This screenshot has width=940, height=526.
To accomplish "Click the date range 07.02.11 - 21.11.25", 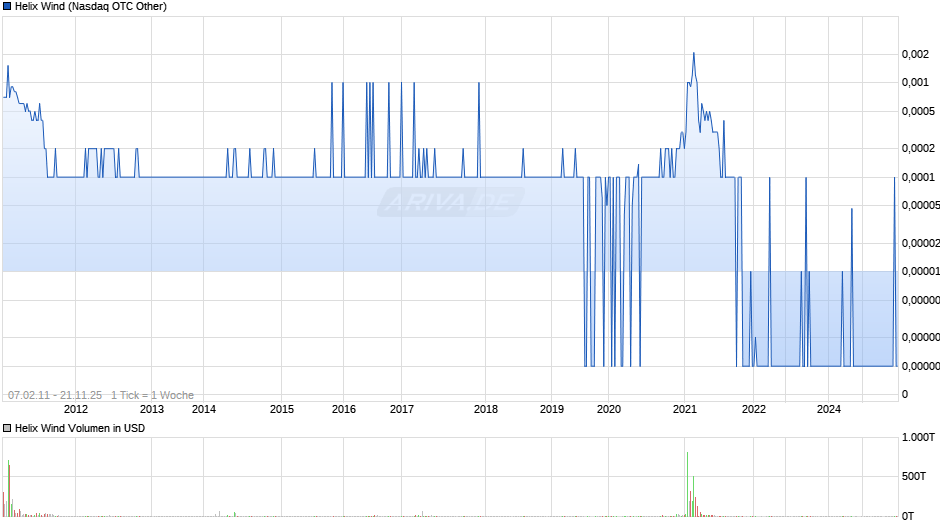I will pos(55,395).
